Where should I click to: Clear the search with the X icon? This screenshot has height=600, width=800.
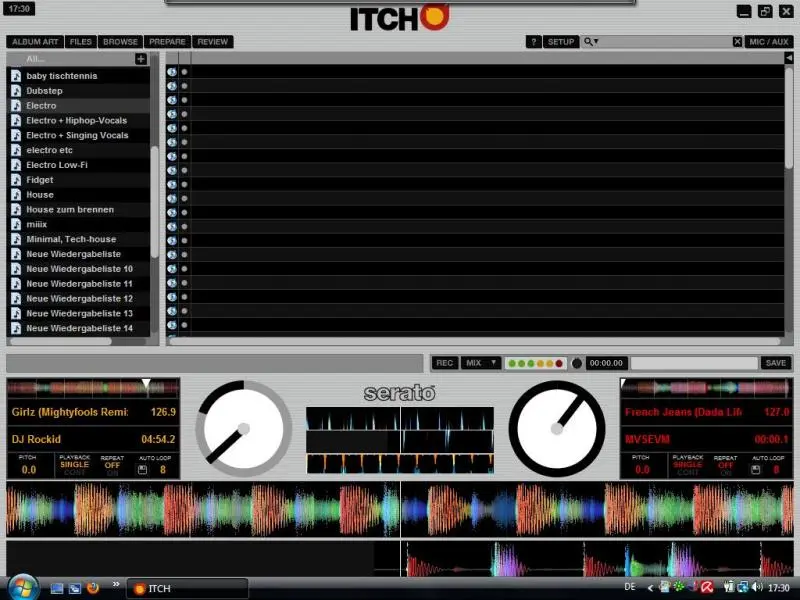738,42
